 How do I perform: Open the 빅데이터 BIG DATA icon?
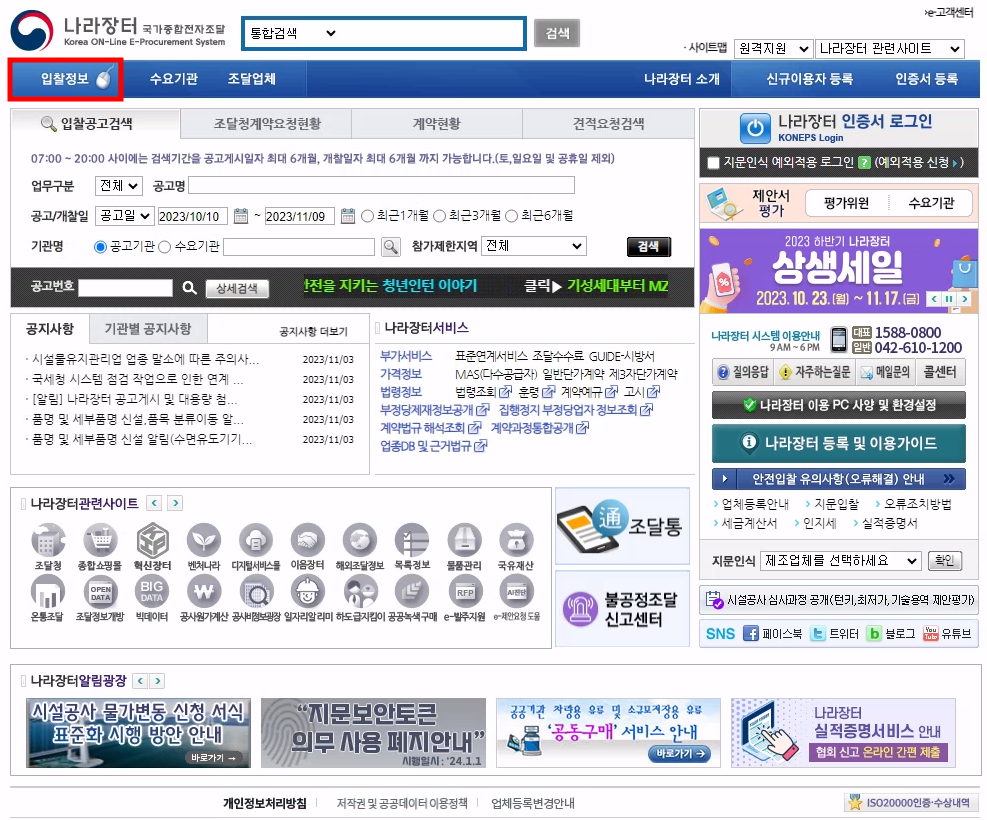(x=152, y=593)
